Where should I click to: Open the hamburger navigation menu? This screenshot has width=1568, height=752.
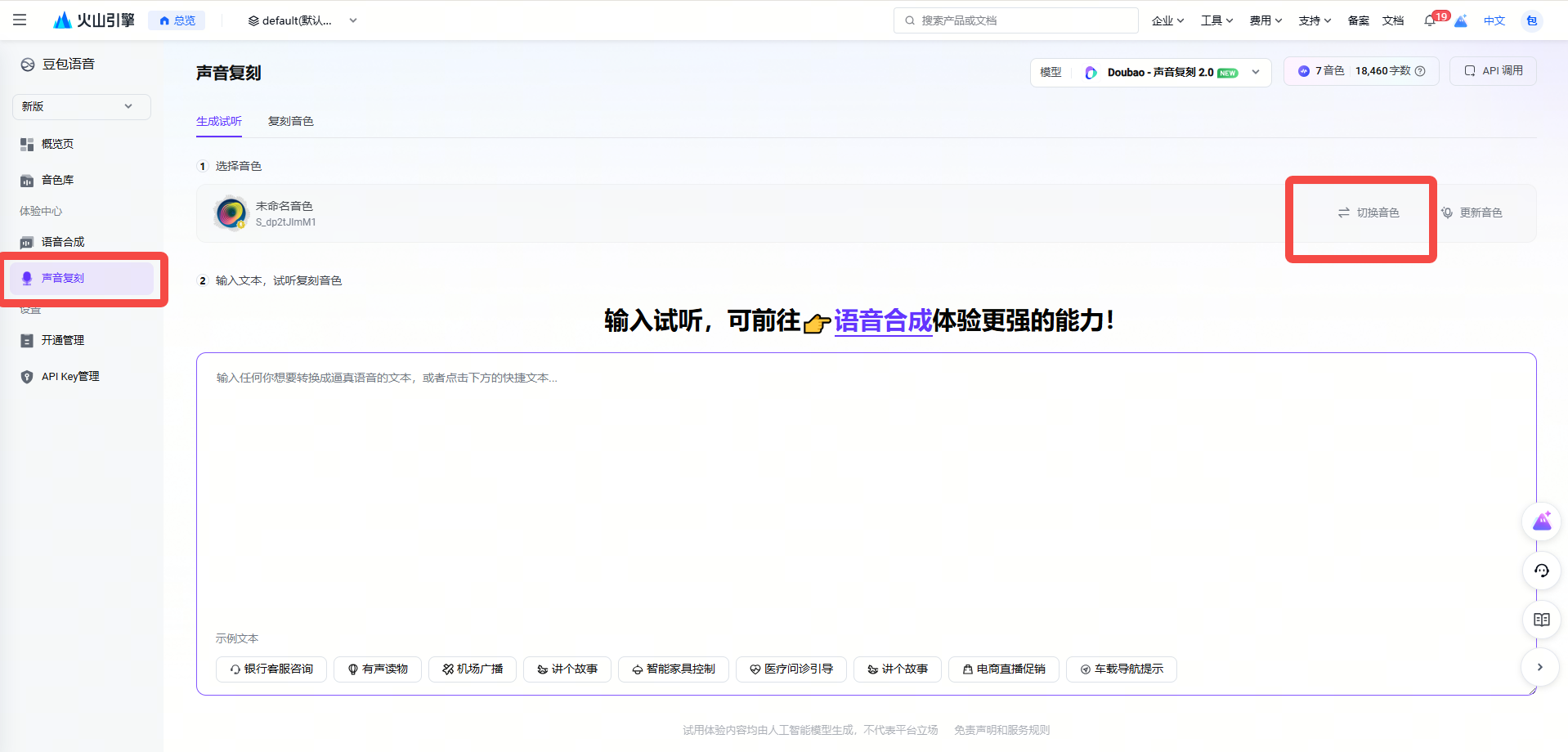click(x=20, y=20)
